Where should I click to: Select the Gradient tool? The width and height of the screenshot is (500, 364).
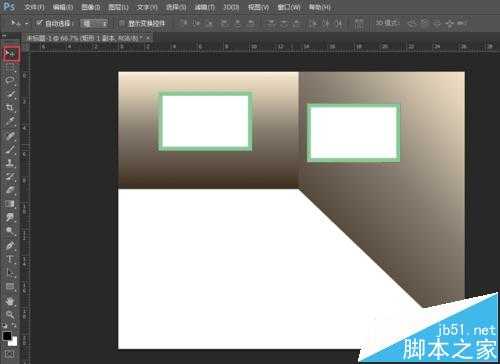10,204
